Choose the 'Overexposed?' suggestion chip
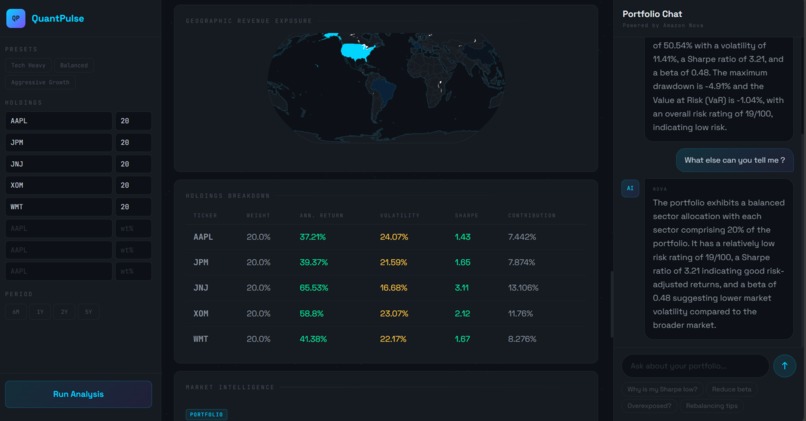 click(x=649, y=406)
